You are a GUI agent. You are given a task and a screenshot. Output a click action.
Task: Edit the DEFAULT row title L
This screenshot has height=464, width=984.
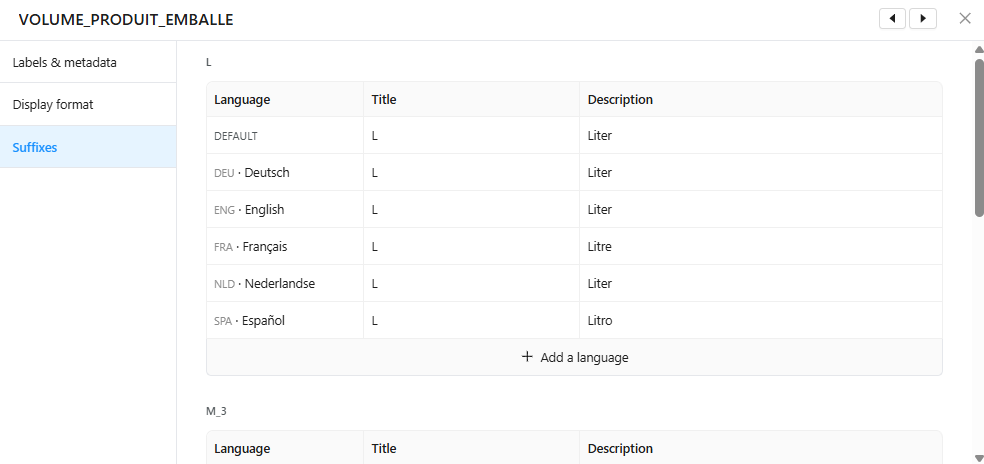tap(471, 136)
